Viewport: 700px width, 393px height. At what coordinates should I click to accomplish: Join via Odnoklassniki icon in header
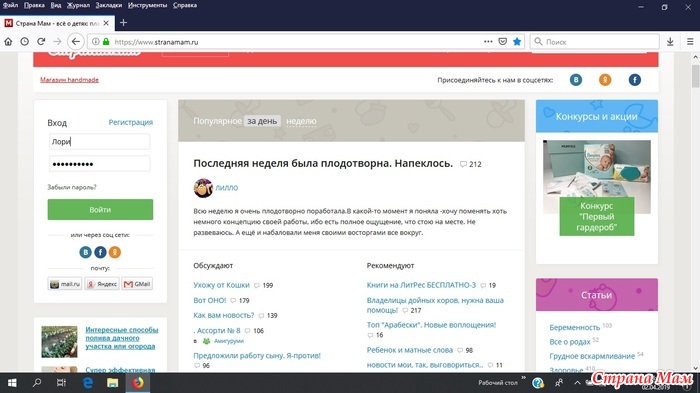[605, 80]
